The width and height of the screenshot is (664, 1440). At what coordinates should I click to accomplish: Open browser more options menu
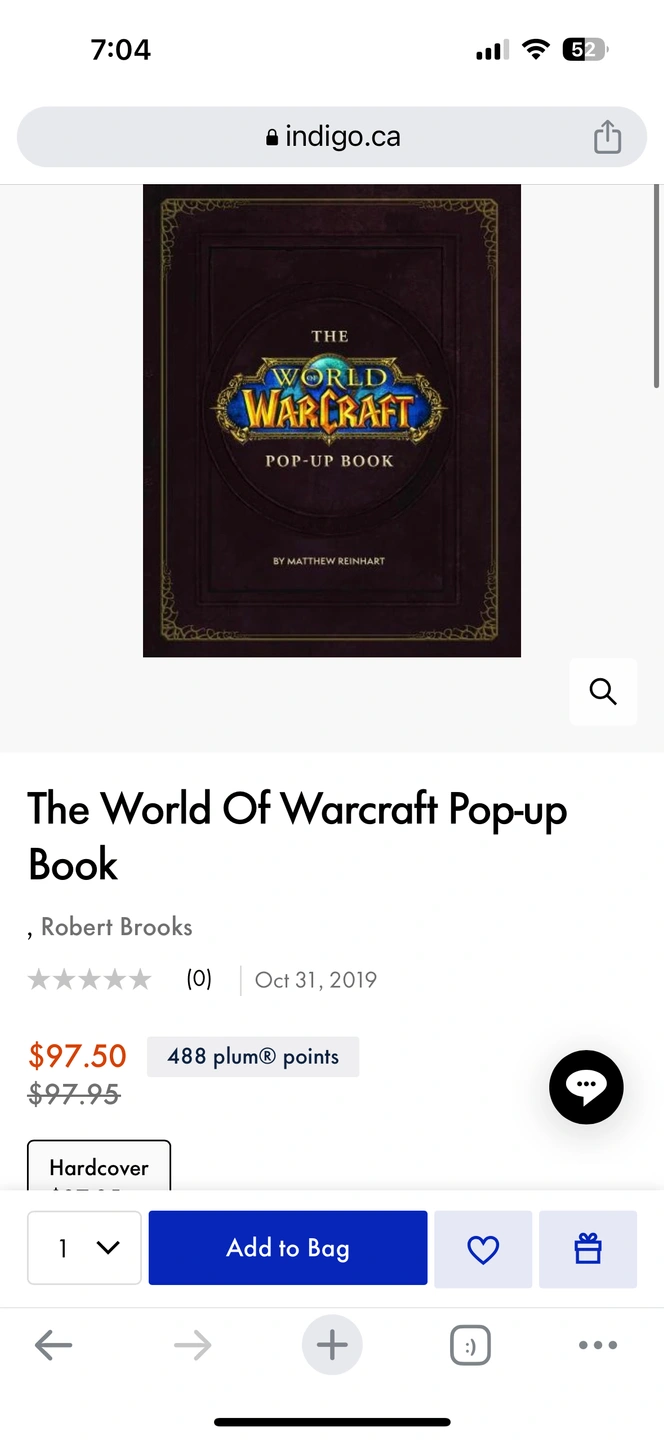coord(598,1345)
